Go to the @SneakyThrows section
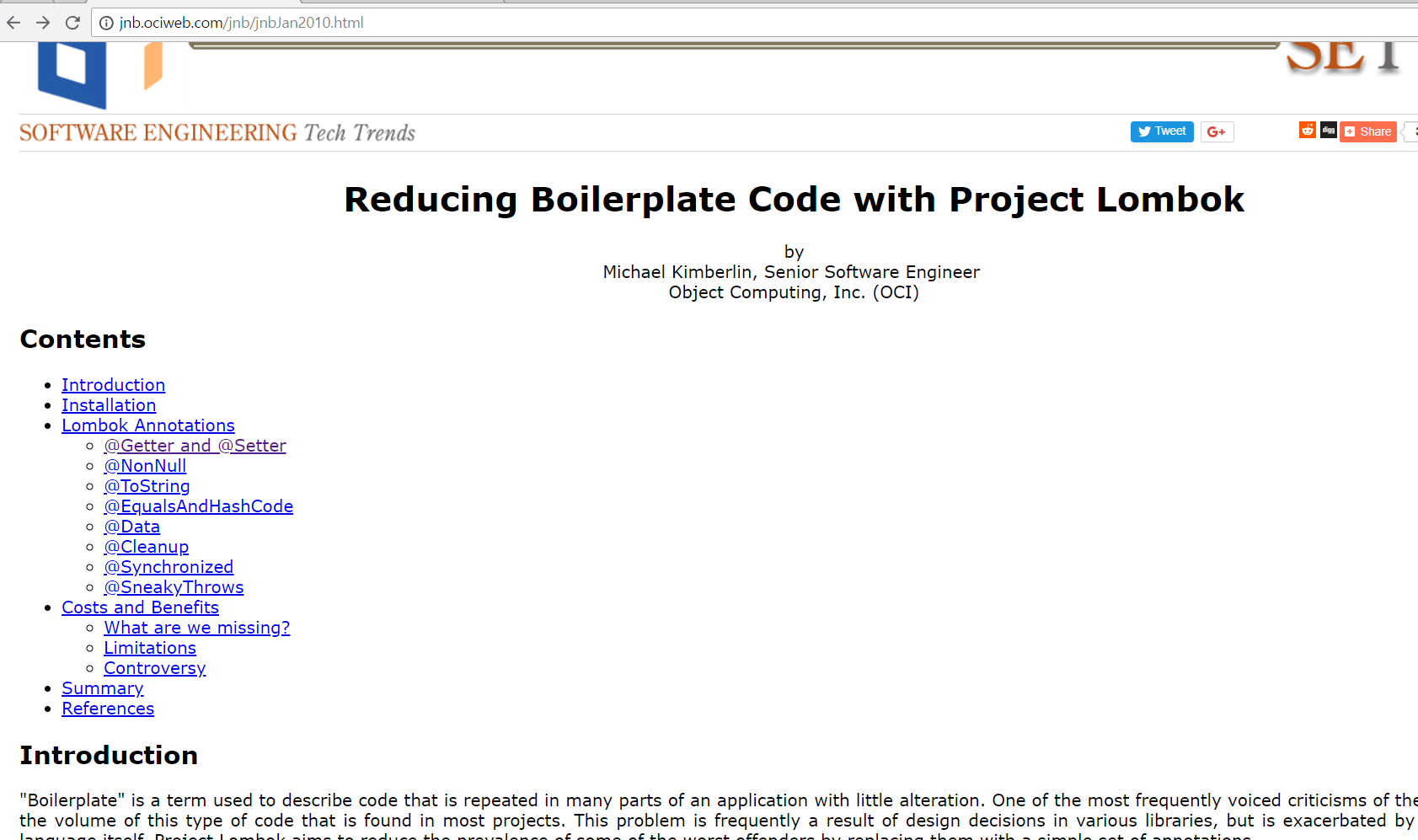The height and width of the screenshot is (840, 1418). (x=174, y=587)
